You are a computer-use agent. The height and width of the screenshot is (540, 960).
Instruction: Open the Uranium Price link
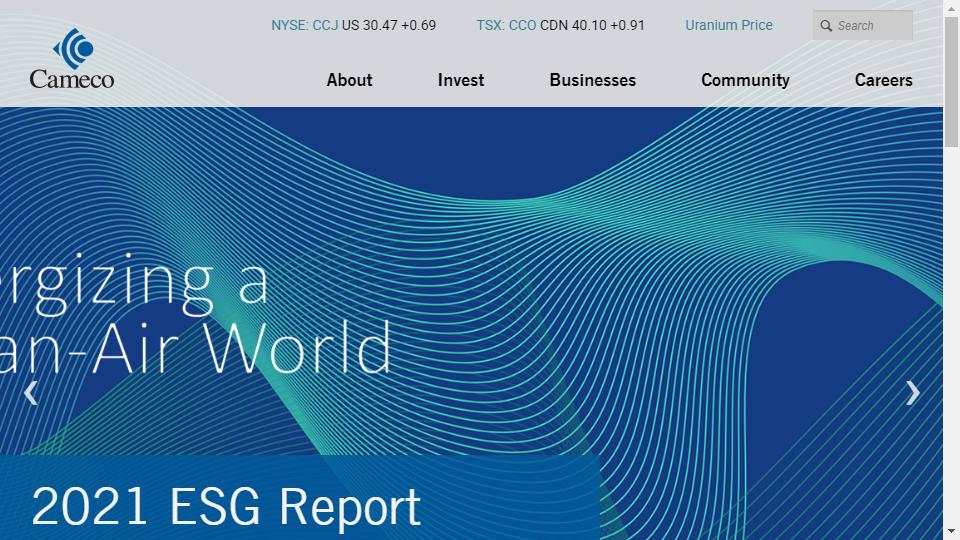click(729, 26)
